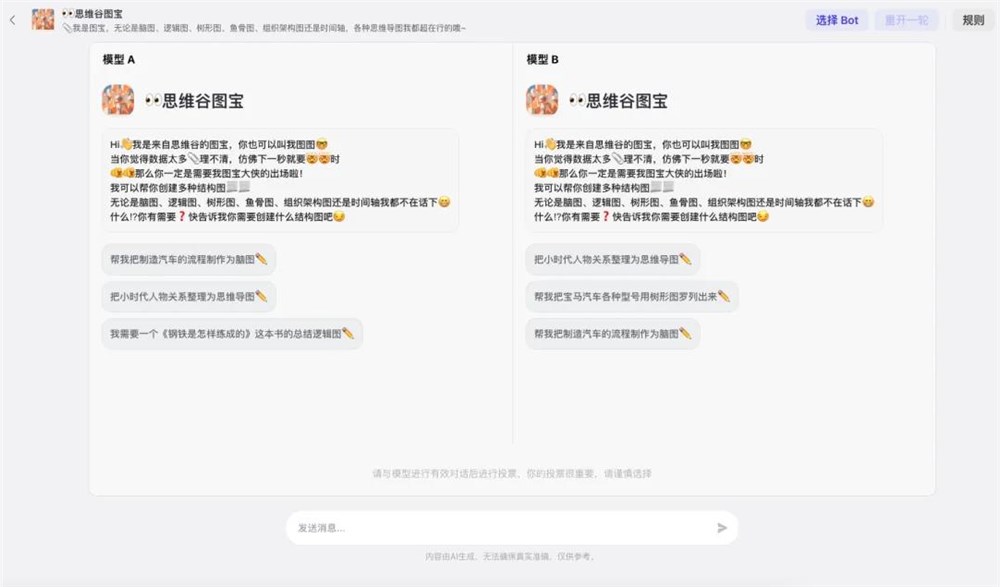Click the bot avatar in the top header

tap(42, 19)
